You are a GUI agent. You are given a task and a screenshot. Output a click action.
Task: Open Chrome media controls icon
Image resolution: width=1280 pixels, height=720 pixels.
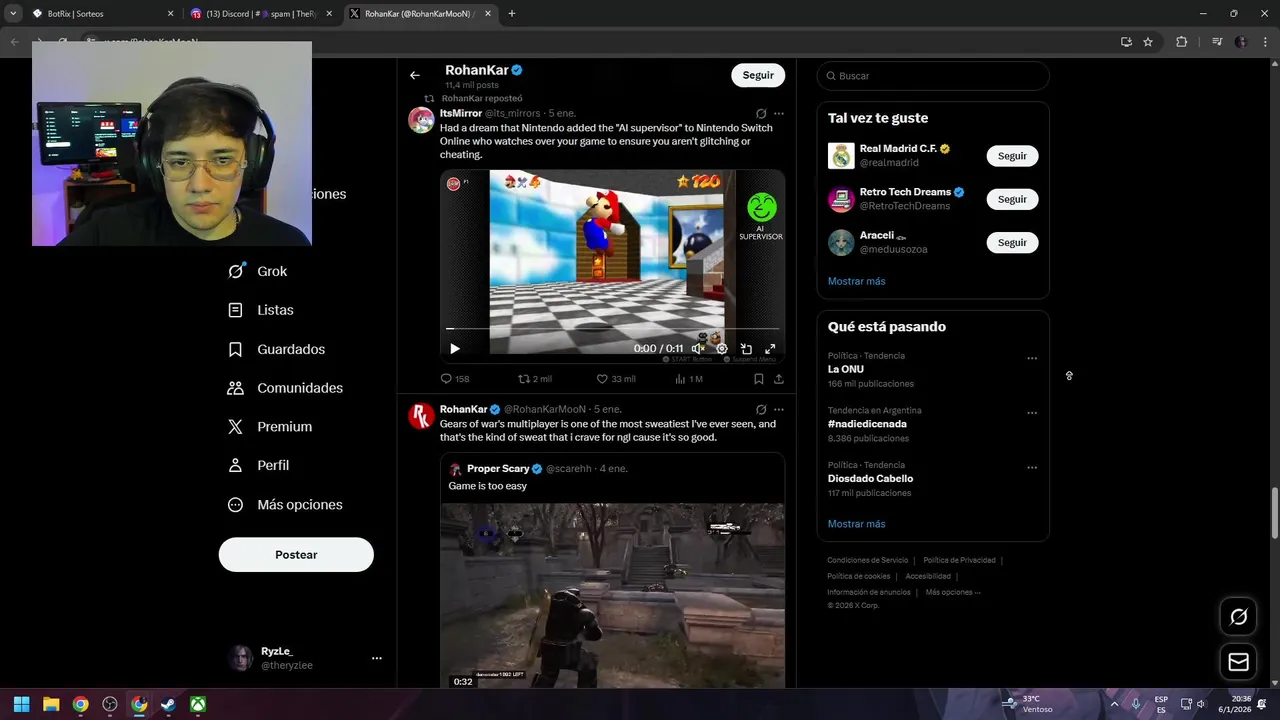click(1217, 42)
